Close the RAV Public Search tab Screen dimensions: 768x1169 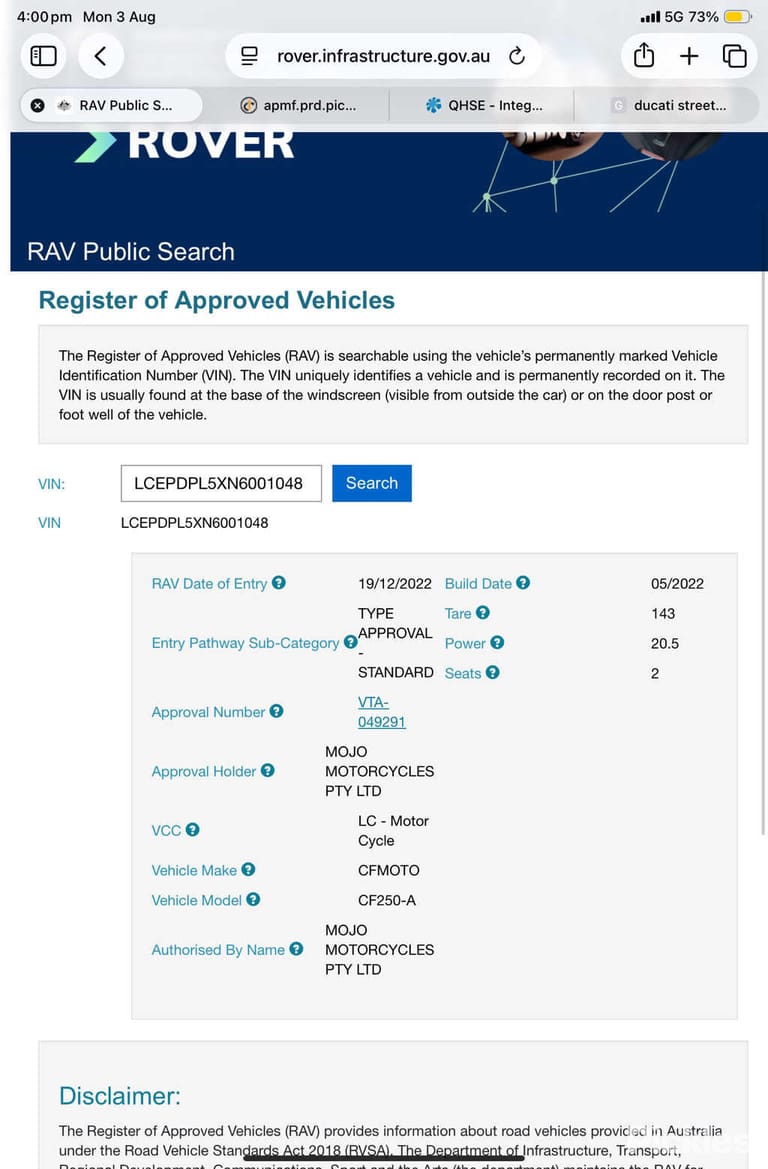[37, 106]
